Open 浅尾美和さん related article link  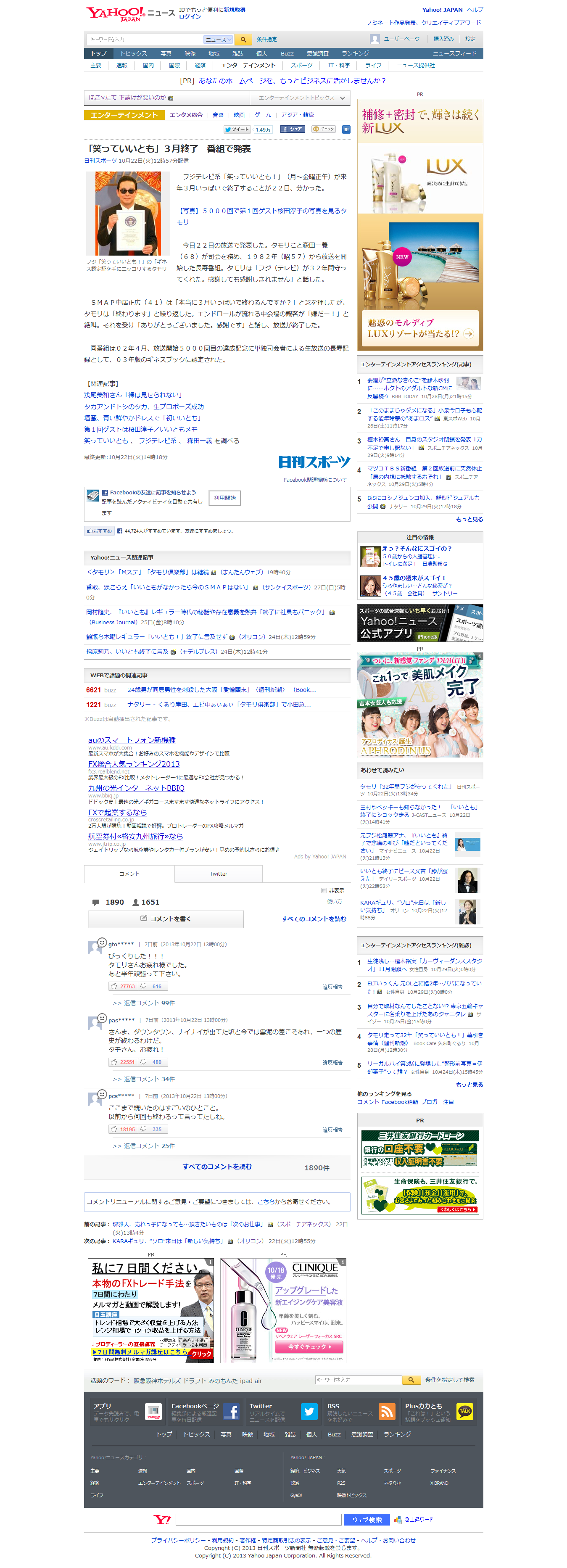(x=133, y=395)
